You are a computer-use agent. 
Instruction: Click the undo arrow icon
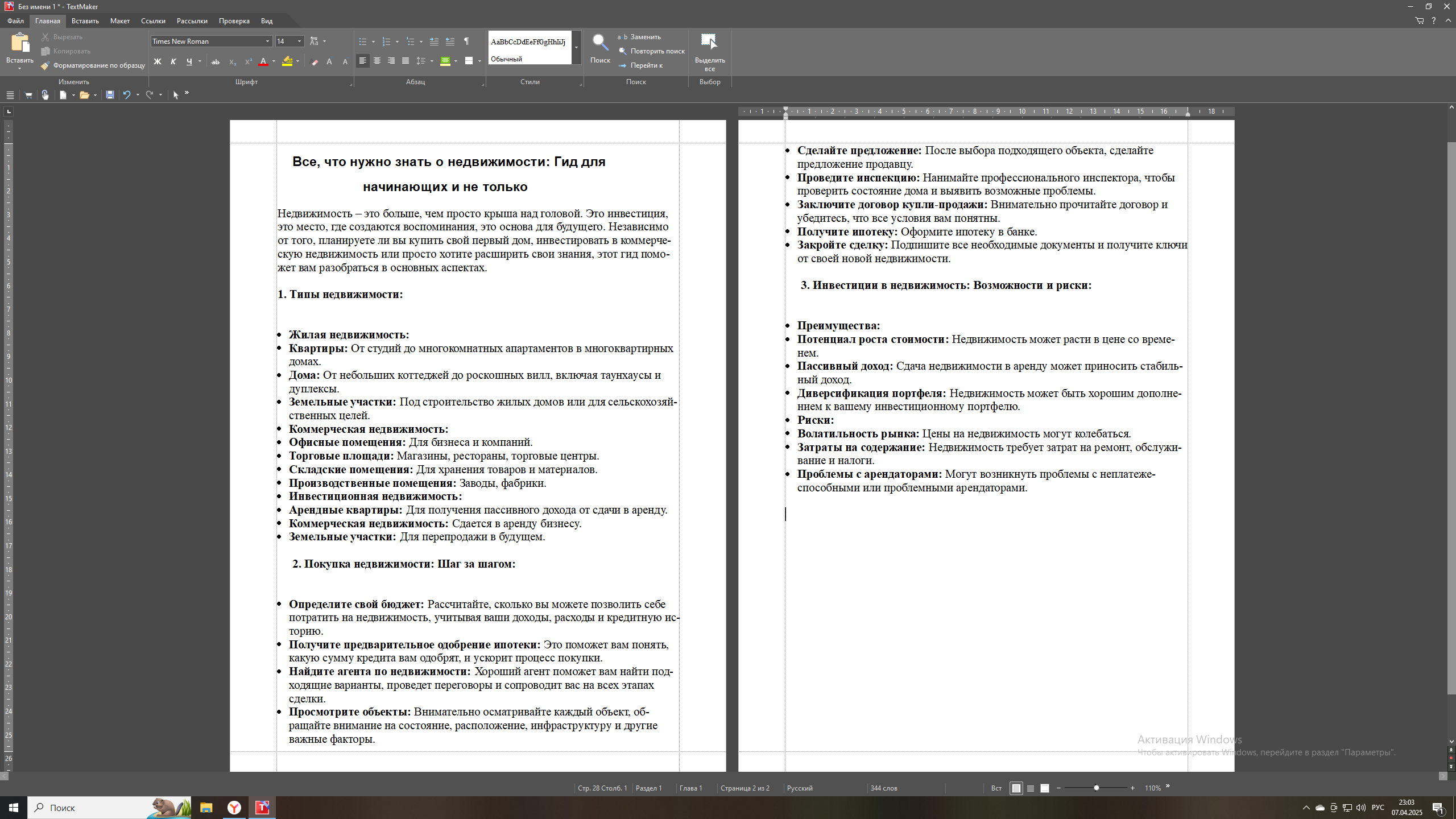pos(127,95)
